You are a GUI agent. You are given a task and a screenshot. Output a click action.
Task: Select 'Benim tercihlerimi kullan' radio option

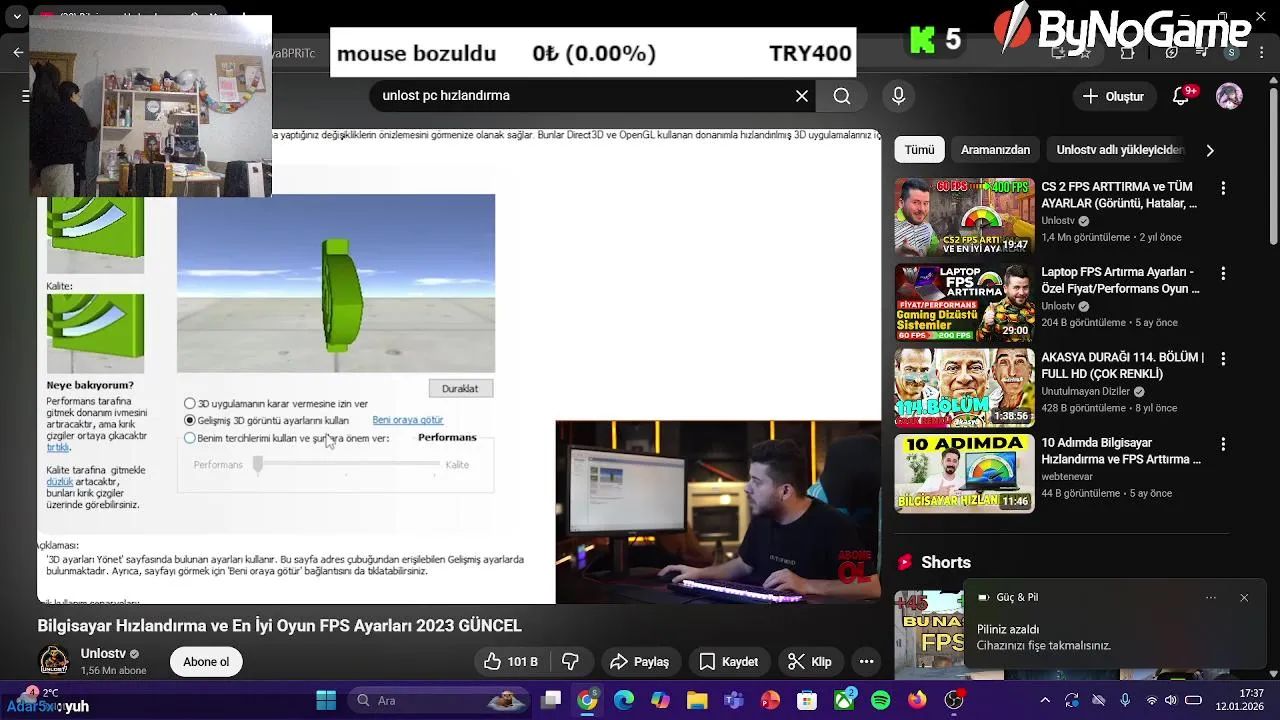pyautogui.click(x=190, y=438)
